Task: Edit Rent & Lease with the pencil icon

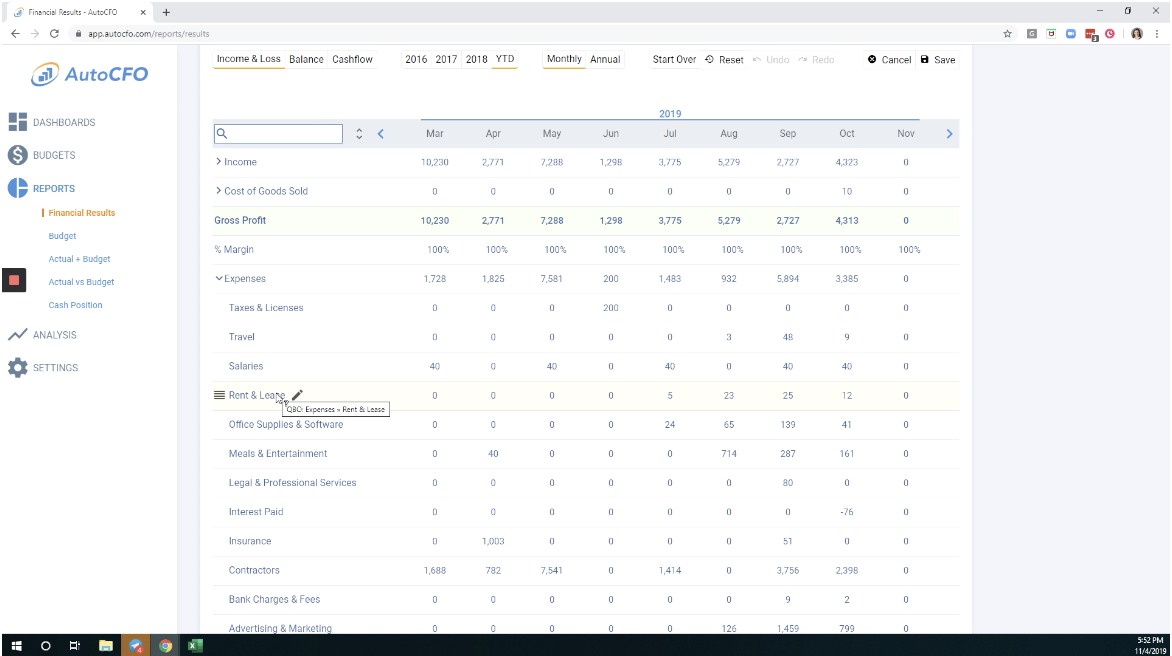Action: (x=296, y=394)
